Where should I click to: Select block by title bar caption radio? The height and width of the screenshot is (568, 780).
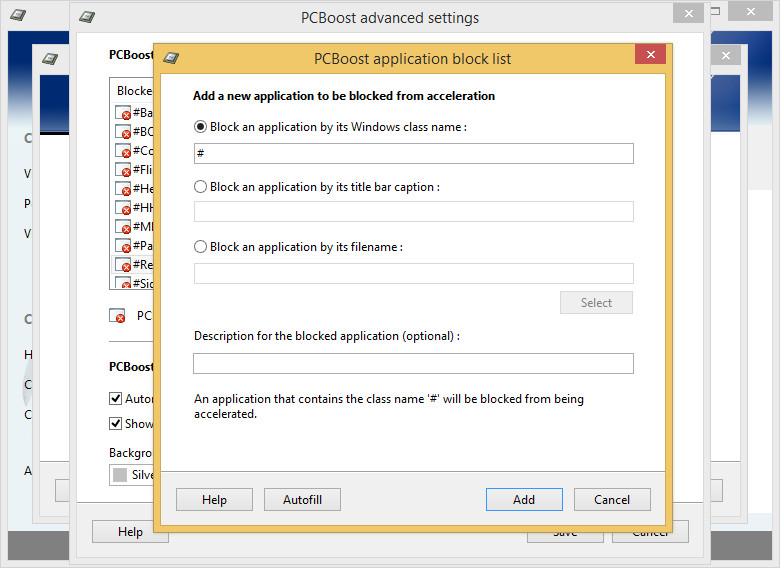click(x=200, y=187)
